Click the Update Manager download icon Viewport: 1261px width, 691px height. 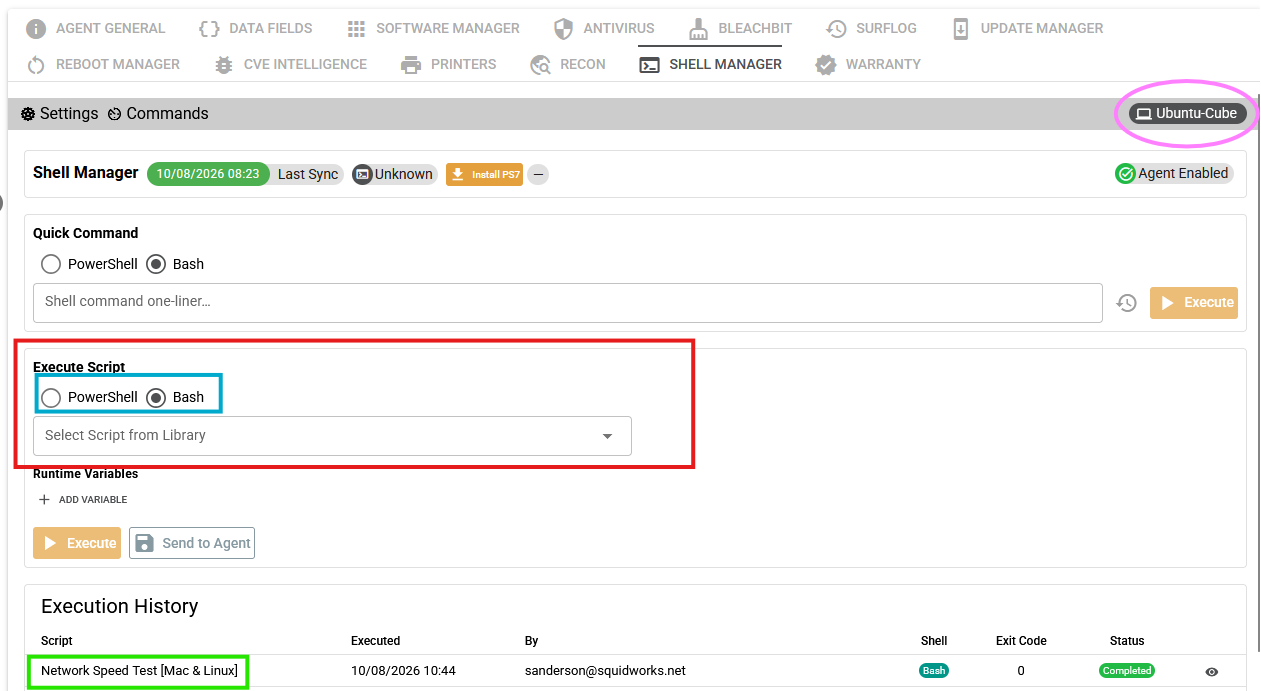coord(960,29)
